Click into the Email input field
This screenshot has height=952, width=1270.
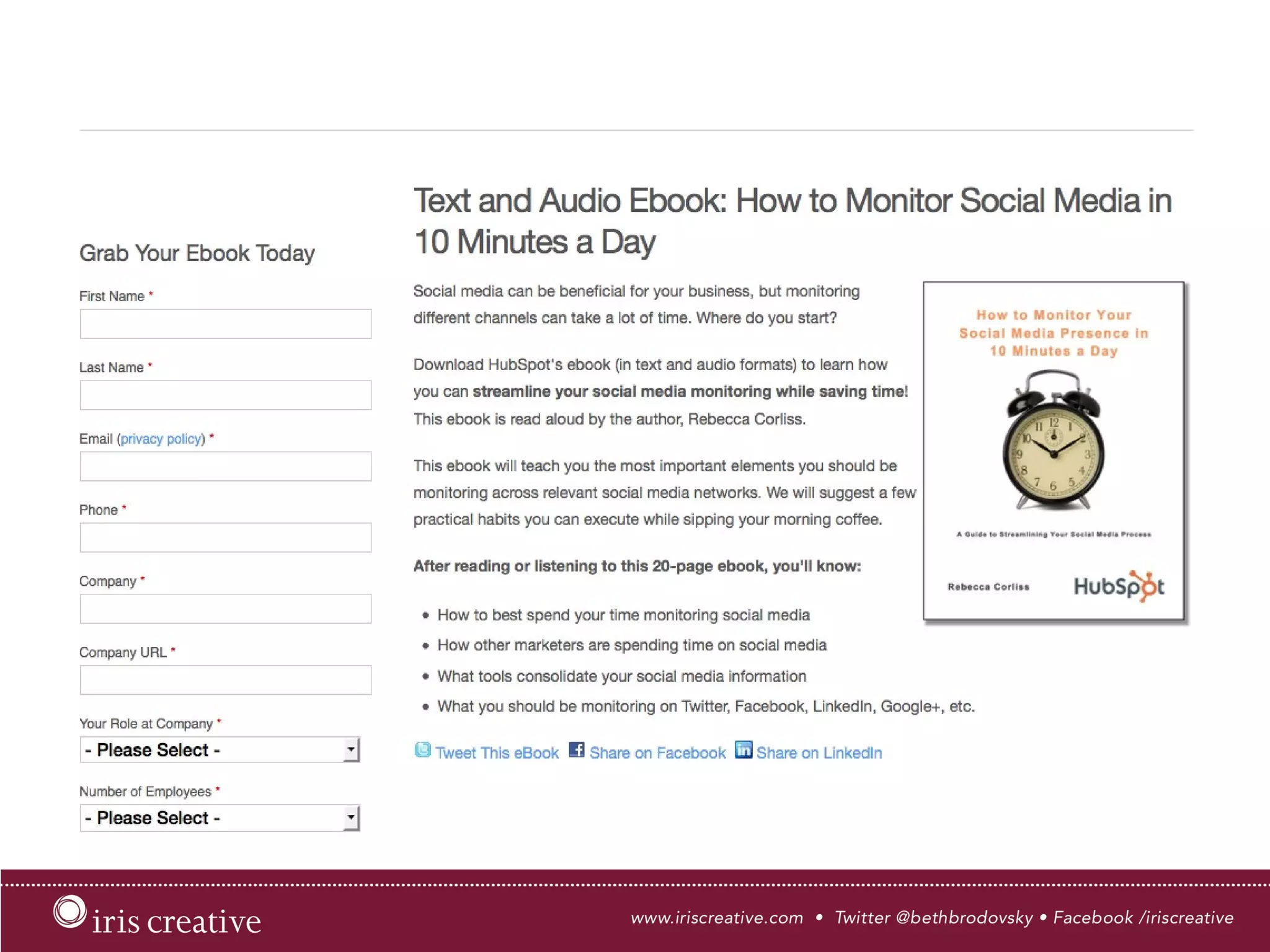225,467
